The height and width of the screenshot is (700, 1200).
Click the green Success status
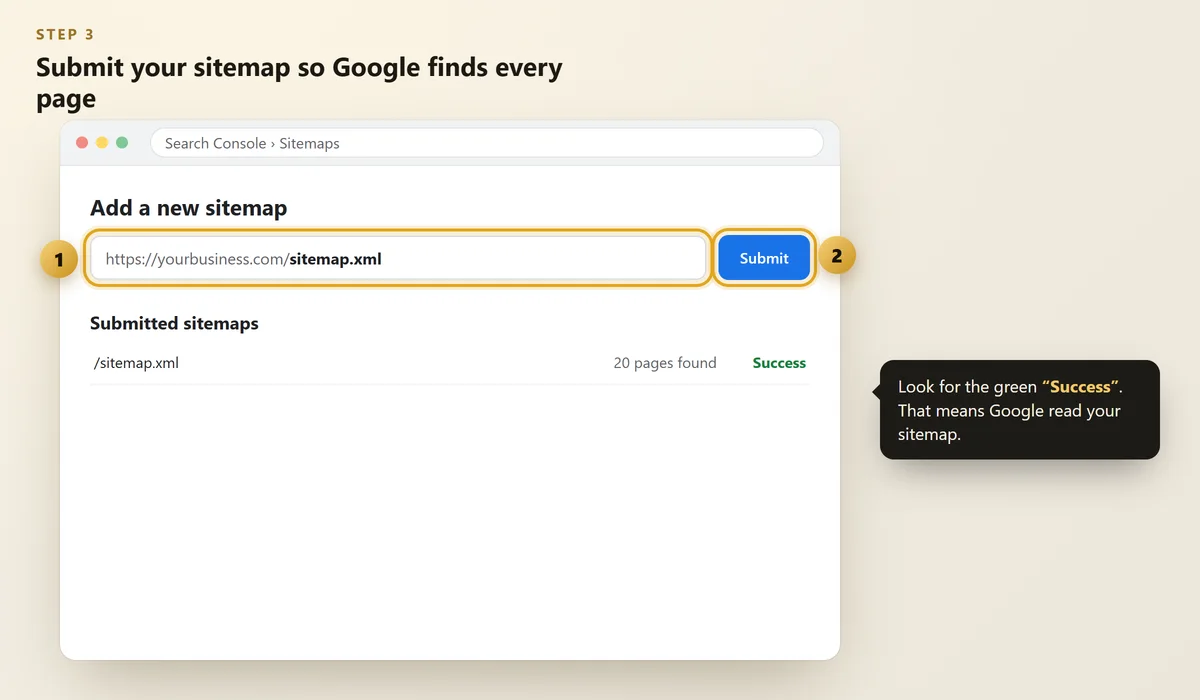tap(779, 363)
